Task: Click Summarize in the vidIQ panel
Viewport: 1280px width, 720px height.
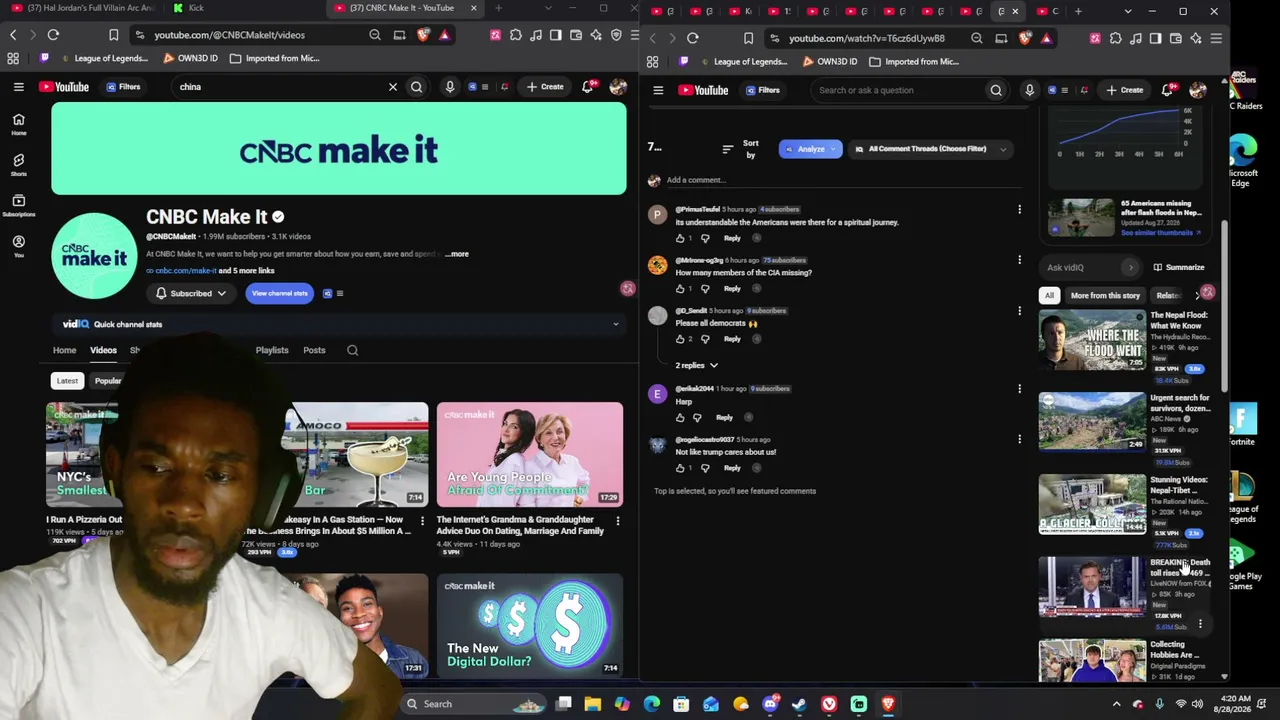Action: pyautogui.click(x=1179, y=267)
